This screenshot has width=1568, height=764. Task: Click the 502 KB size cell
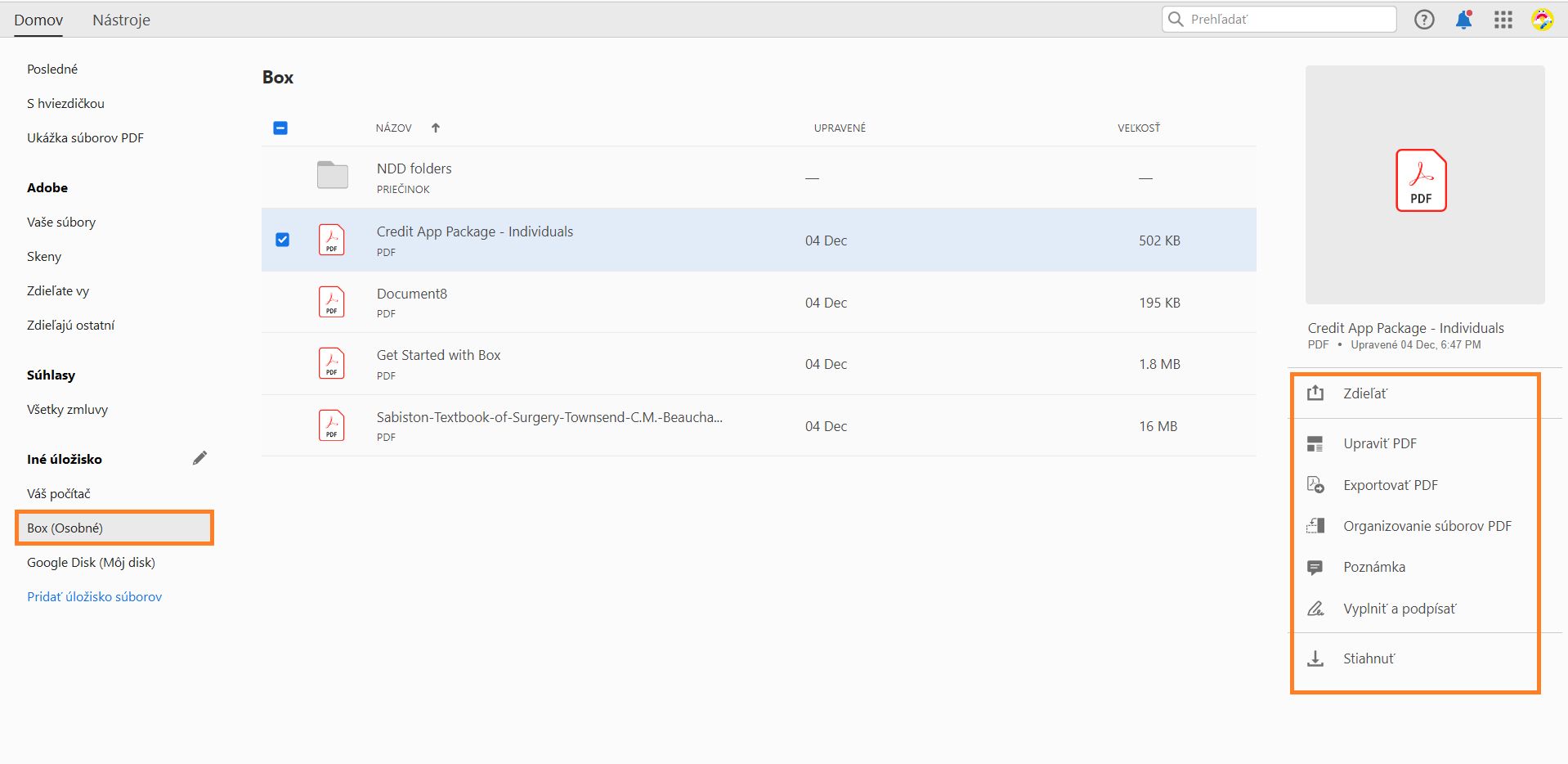[1160, 240]
